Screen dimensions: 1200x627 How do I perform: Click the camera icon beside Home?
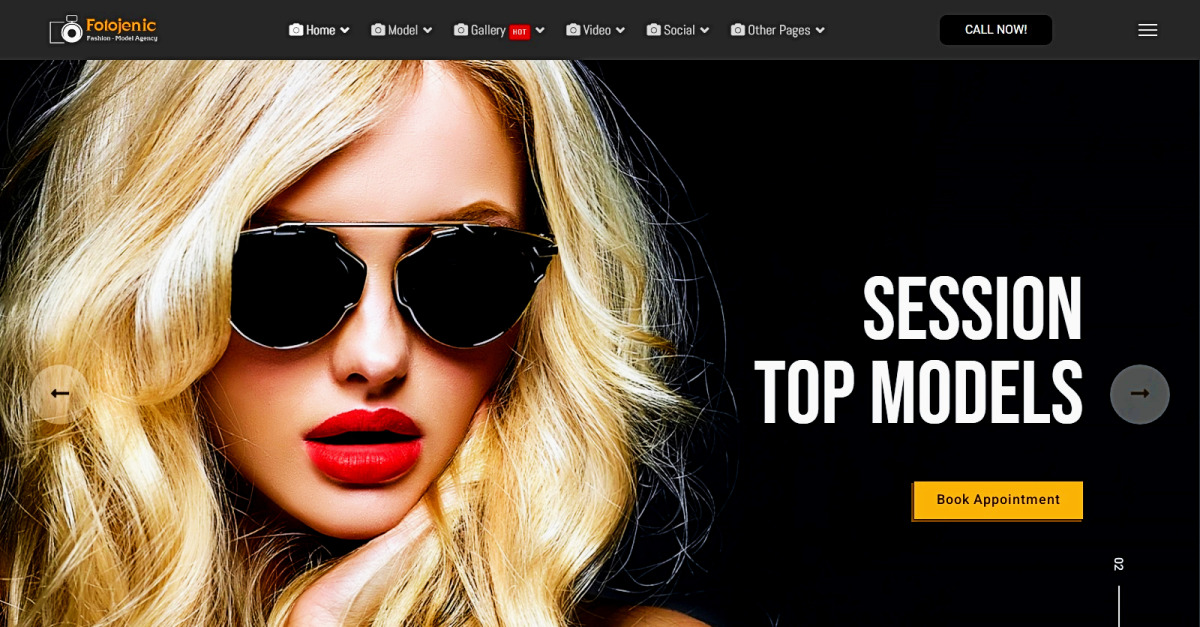(296, 30)
